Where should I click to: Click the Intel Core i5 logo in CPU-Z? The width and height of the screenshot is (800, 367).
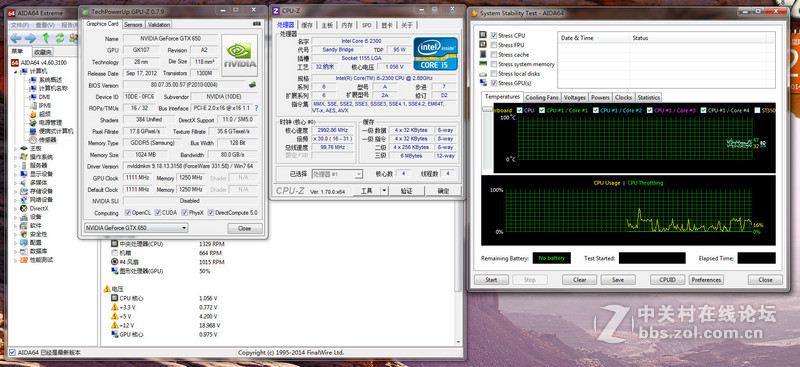tap(435, 54)
